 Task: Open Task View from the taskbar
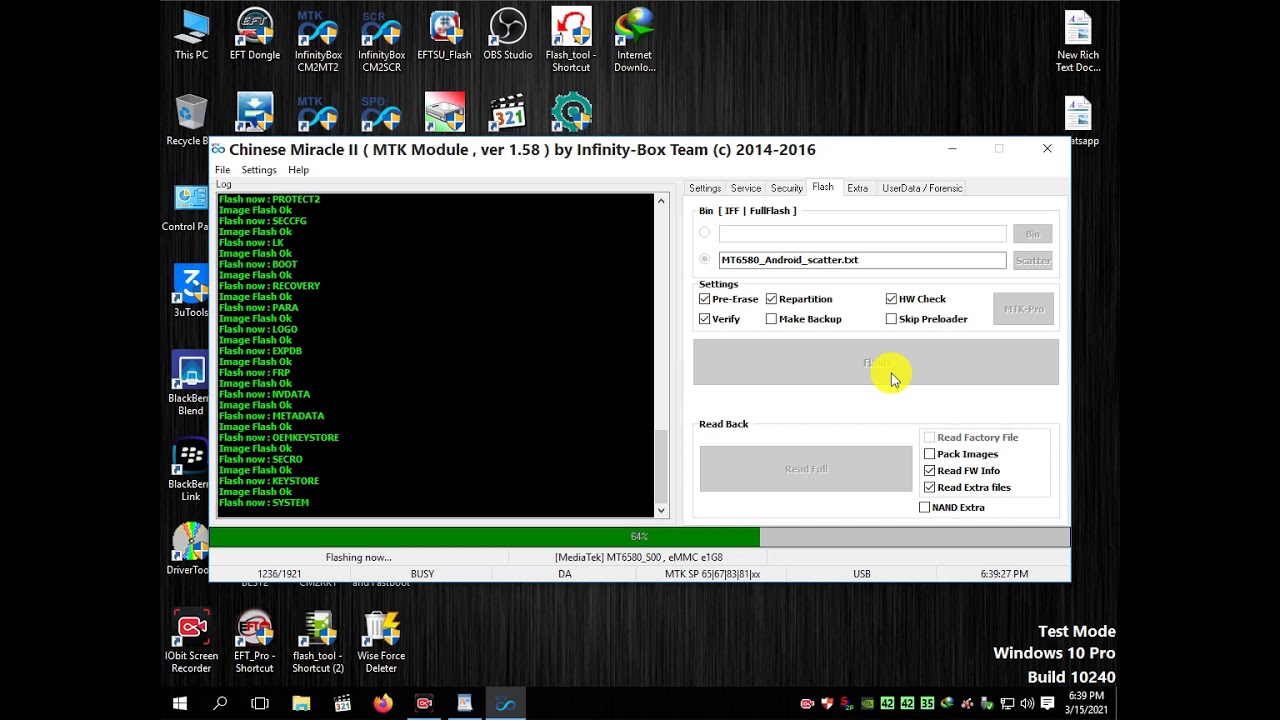[x=260, y=704]
